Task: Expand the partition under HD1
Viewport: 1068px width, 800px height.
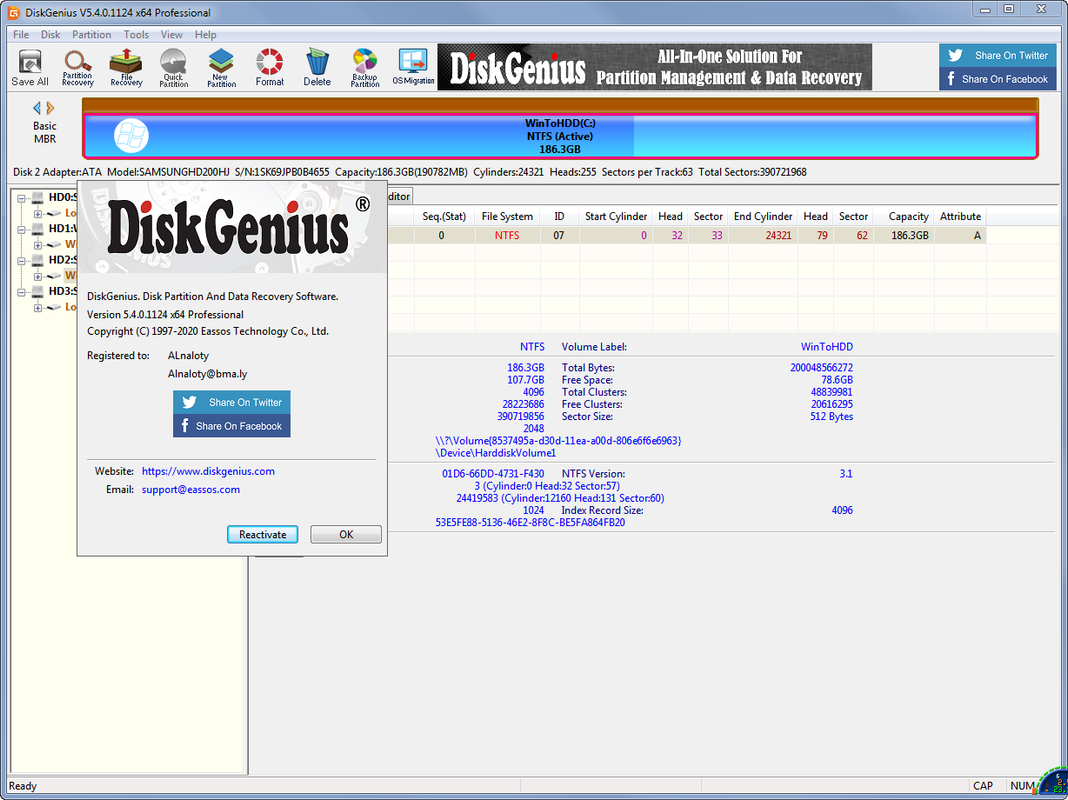Action: [x=38, y=245]
